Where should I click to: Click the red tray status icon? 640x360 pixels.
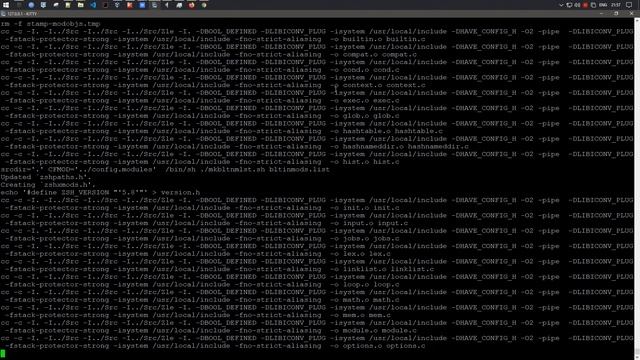[585, 5]
